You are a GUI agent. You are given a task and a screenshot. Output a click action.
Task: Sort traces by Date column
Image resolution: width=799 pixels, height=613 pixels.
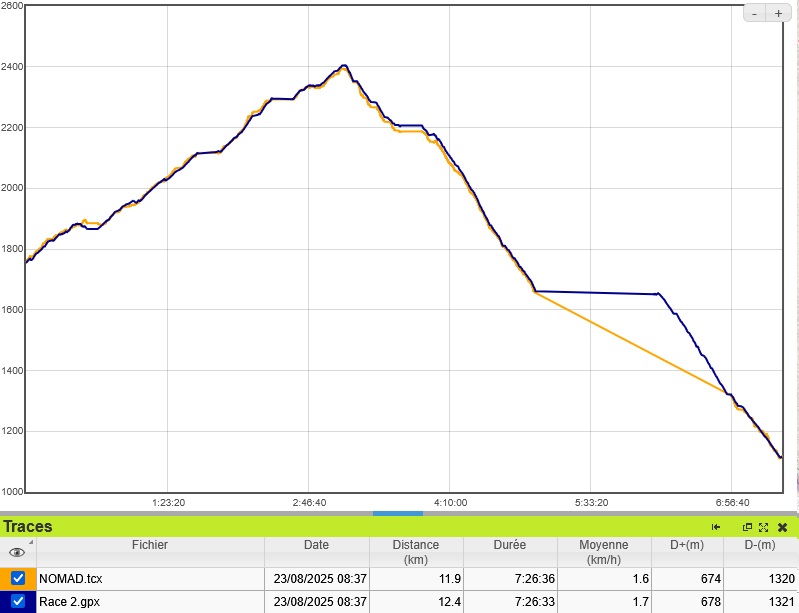click(316, 546)
